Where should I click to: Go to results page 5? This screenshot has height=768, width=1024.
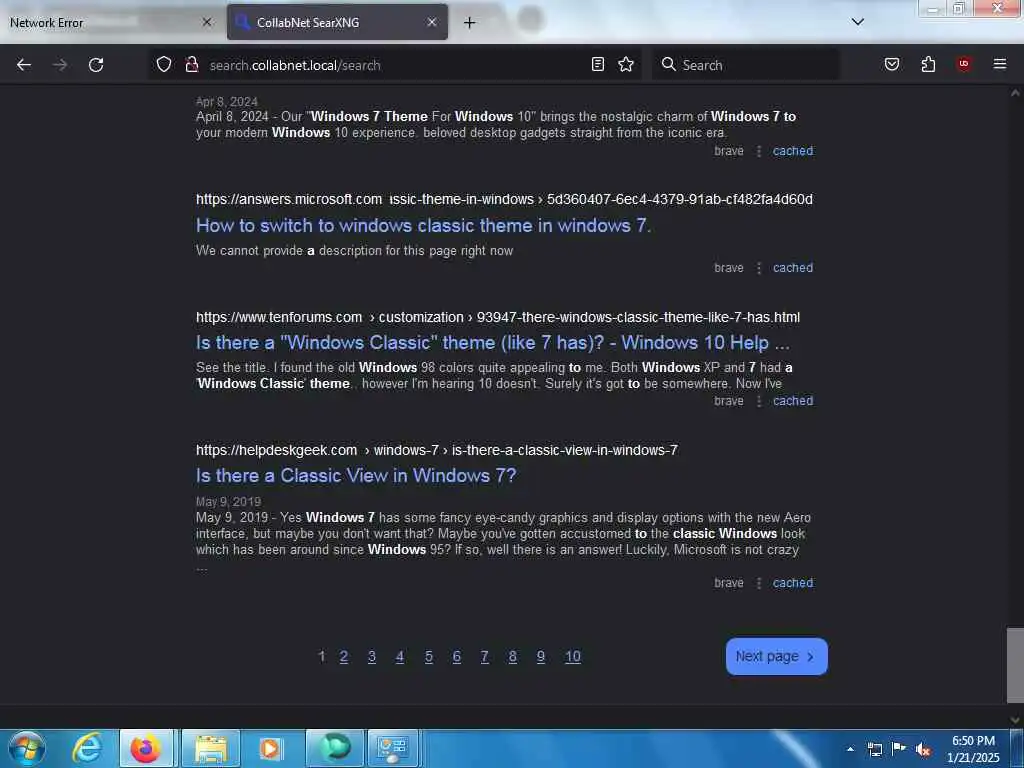tap(428, 656)
